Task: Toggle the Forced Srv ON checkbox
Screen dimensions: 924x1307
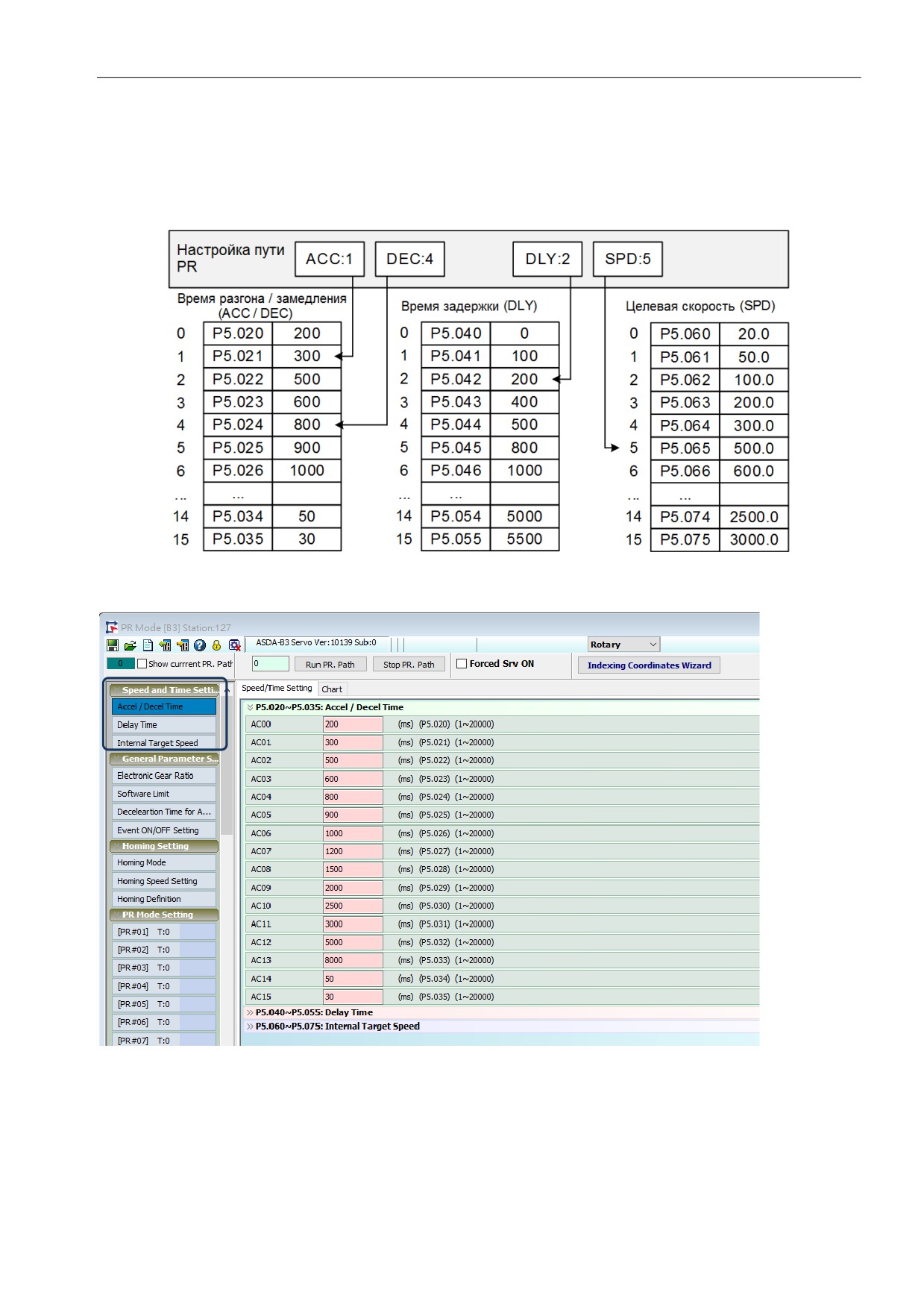Action: (462, 663)
